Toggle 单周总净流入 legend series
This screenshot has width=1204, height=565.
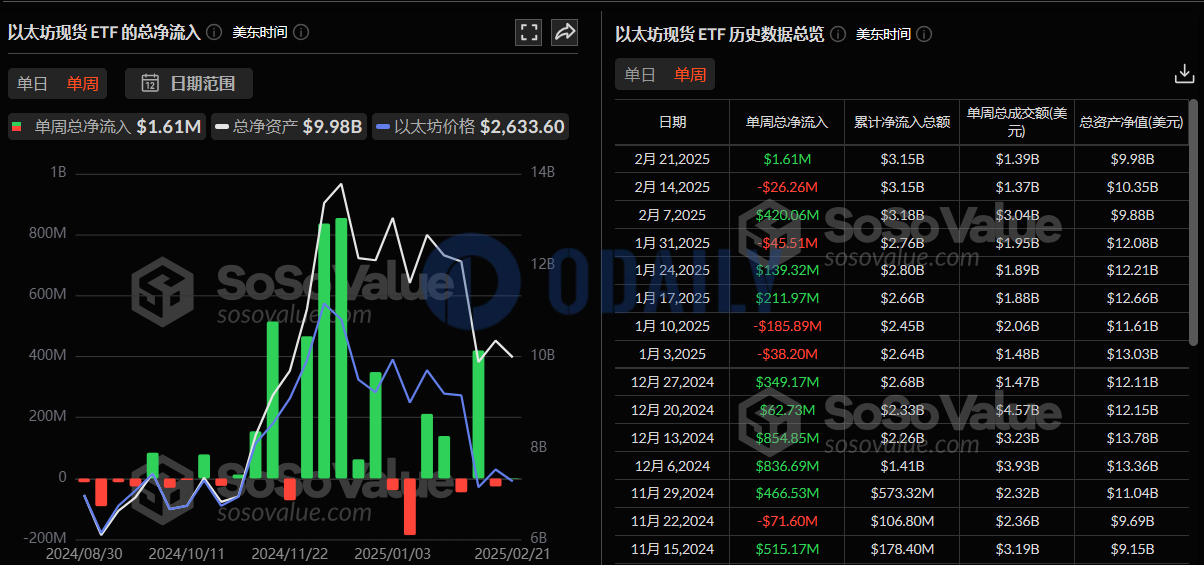point(106,127)
